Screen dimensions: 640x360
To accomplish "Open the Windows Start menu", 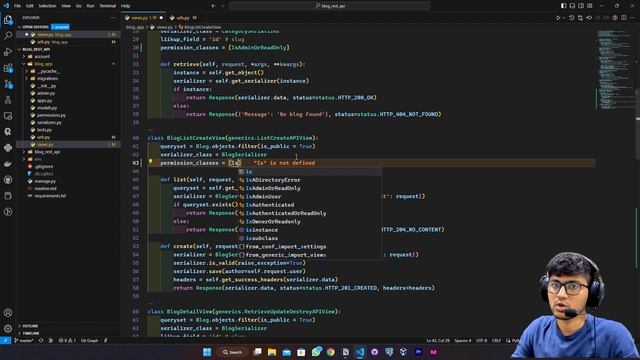I will point(207,352).
